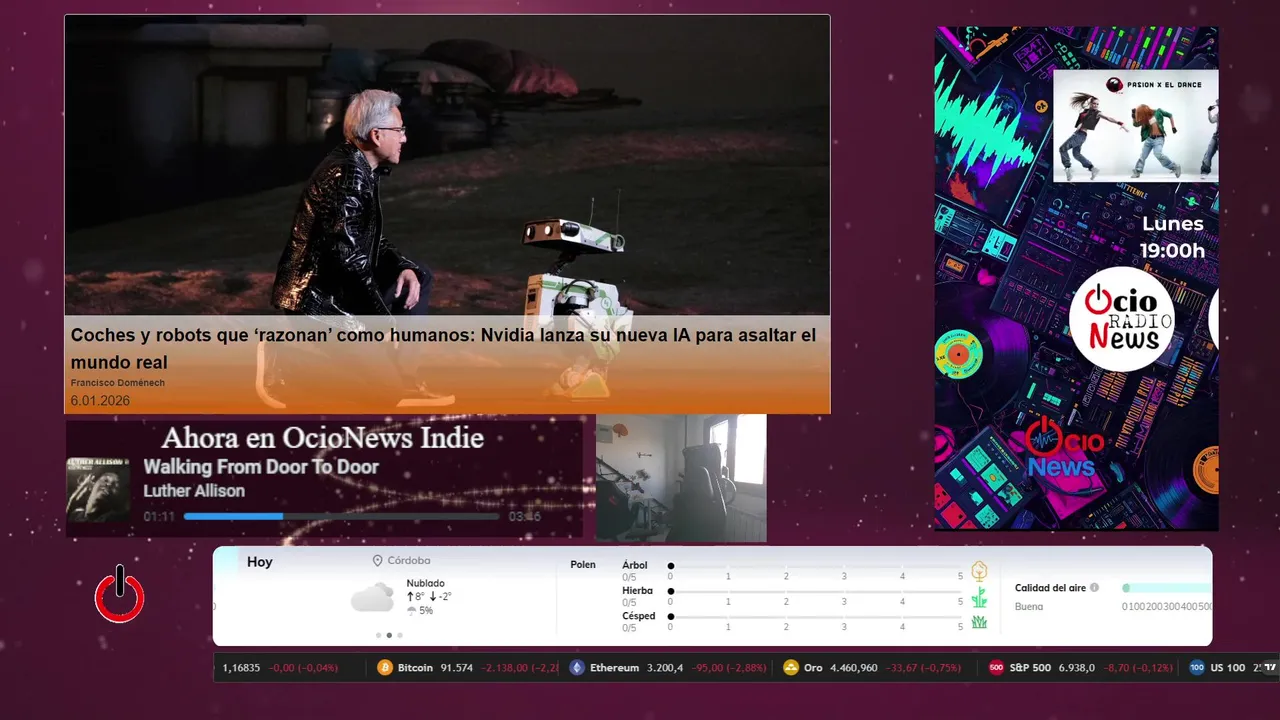Click the TradingView logo in the ticker
This screenshot has height=720, width=1280.
tap(1271, 668)
